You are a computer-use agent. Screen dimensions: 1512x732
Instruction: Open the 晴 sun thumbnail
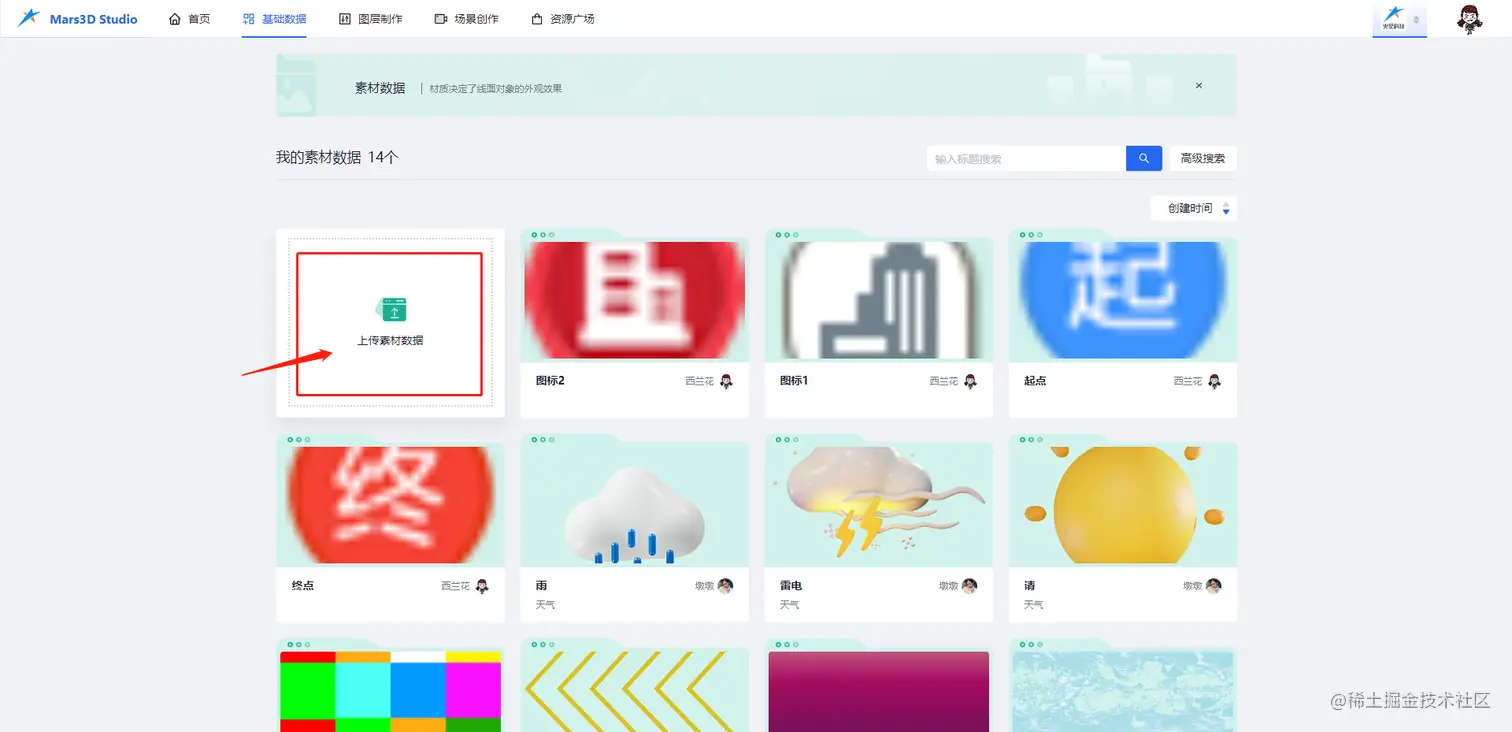coord(1123,505)
